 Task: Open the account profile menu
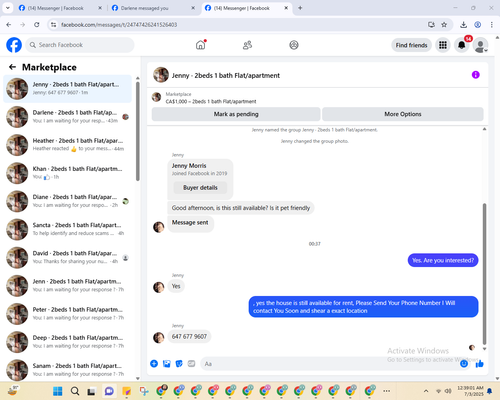(480, 45)
